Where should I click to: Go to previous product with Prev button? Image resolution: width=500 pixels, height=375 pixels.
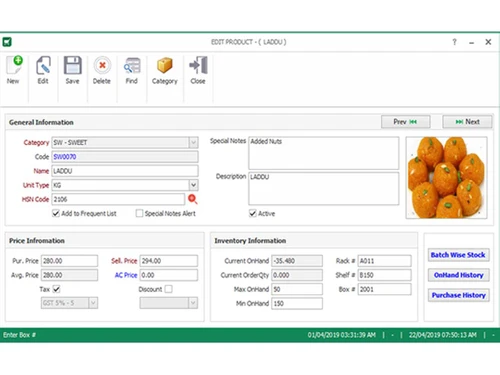coord(406,122)
